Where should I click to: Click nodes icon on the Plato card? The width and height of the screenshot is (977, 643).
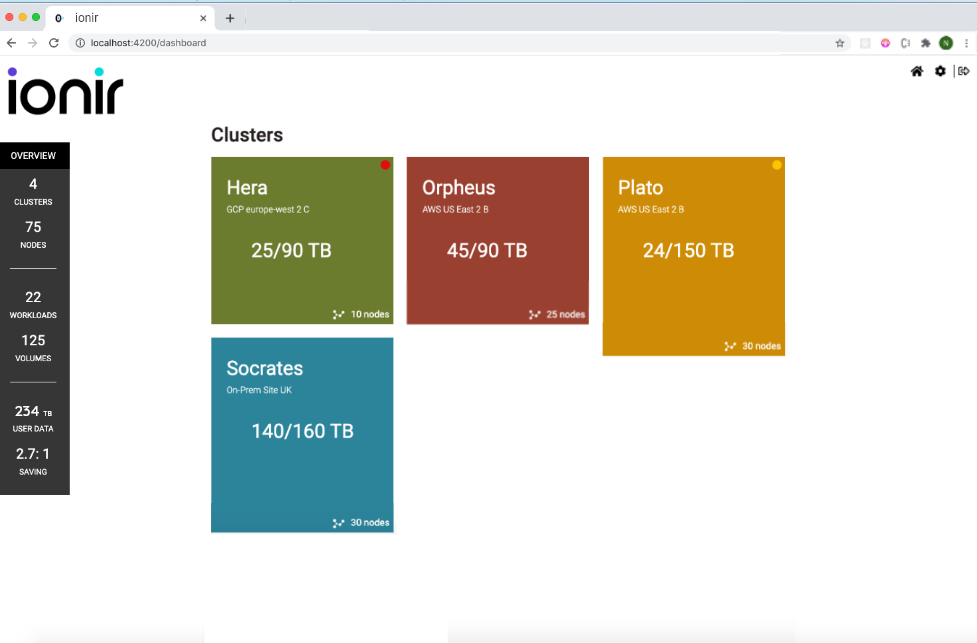coord(730,346)
